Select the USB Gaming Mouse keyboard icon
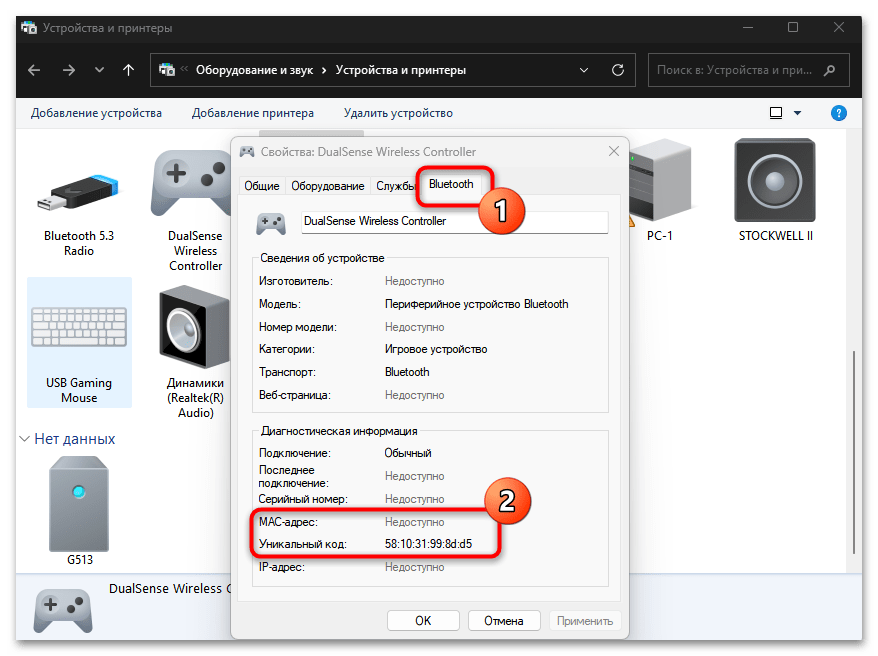878x656 pixels. [x=79, y=326]
